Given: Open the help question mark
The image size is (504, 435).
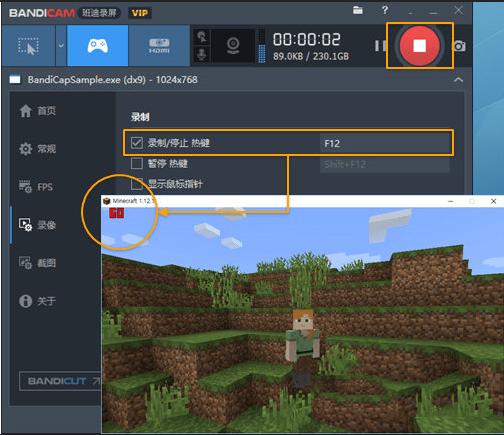Looking at the screenshot, I should [x=385, y=10].
